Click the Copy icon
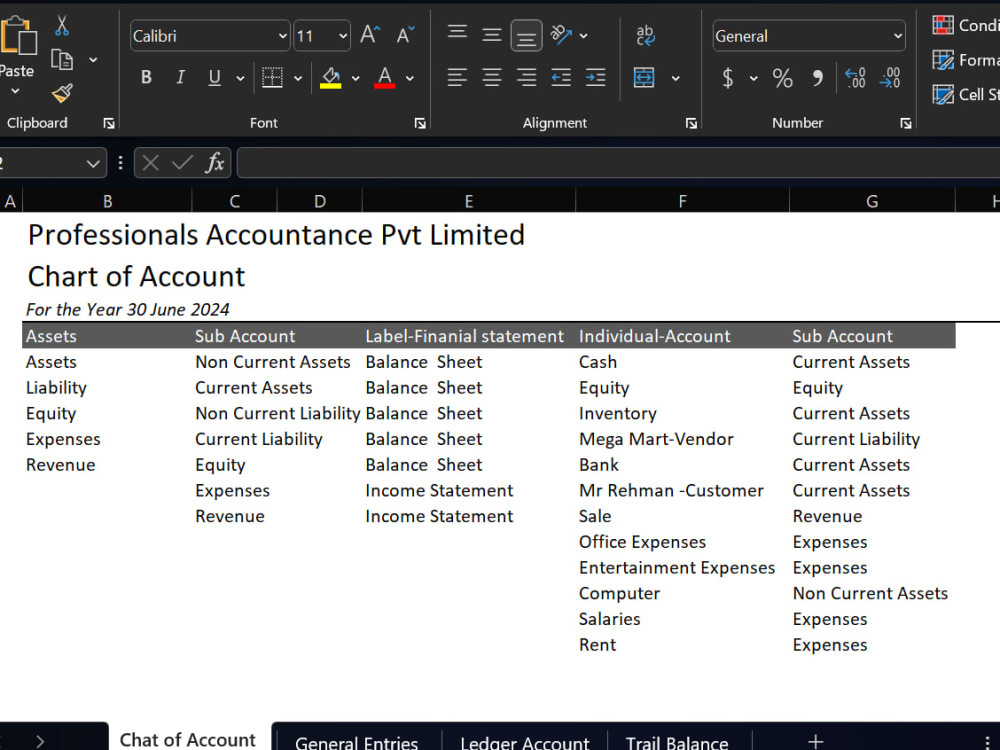 (62, 59)
